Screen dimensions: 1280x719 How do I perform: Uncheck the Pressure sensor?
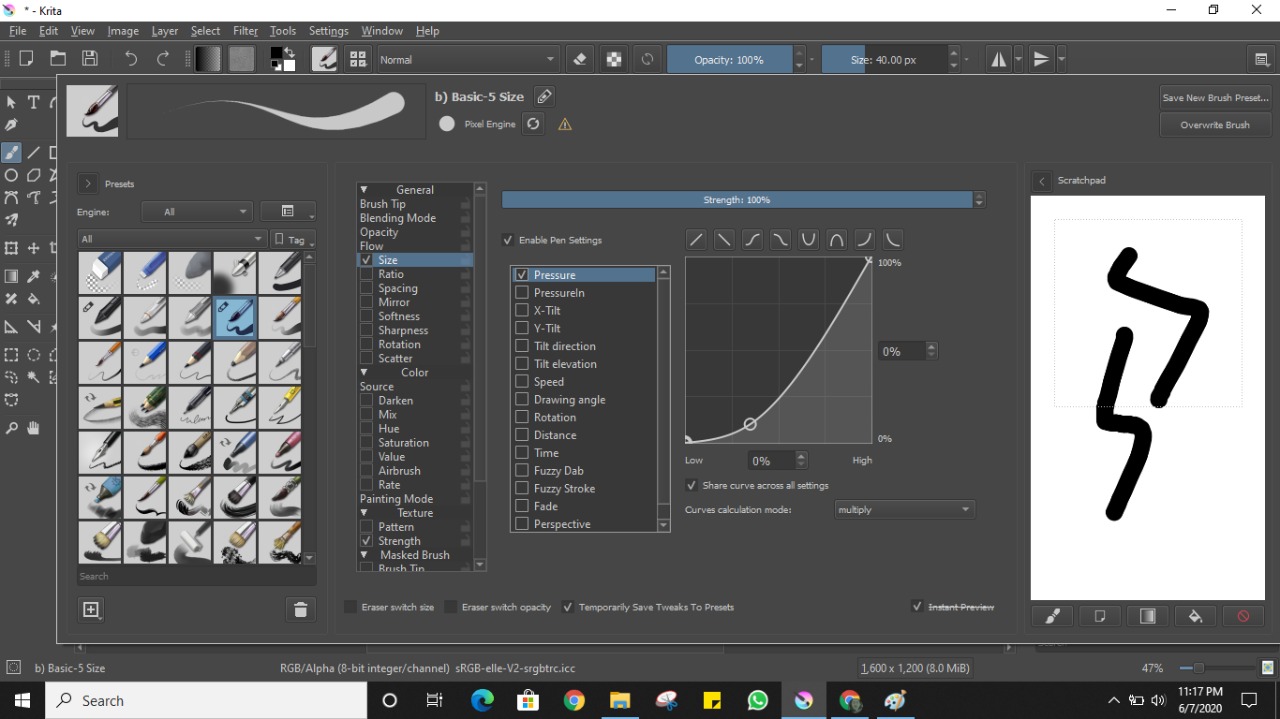[x=522, y=275]
